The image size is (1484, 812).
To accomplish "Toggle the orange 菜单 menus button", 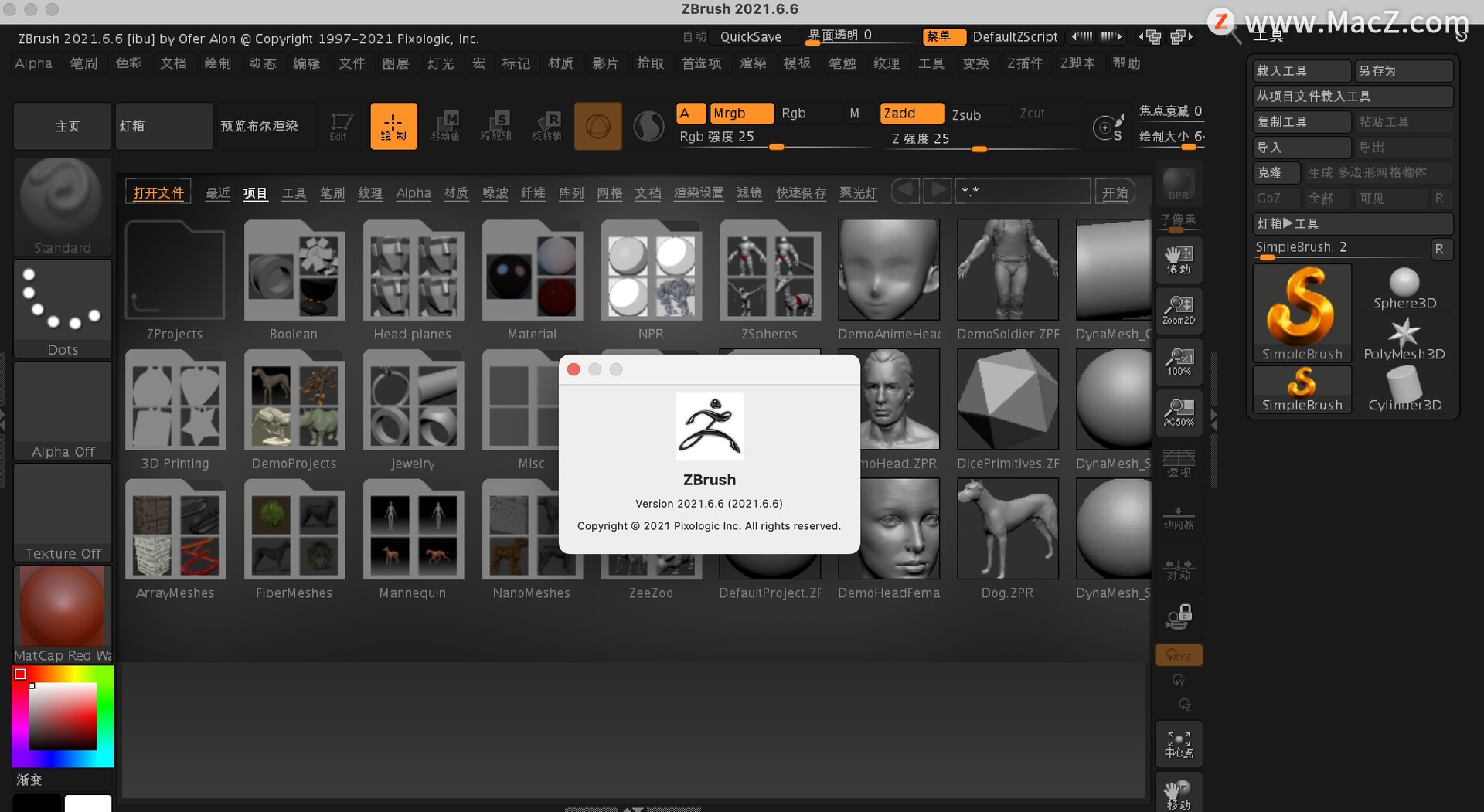I will 944,36.
